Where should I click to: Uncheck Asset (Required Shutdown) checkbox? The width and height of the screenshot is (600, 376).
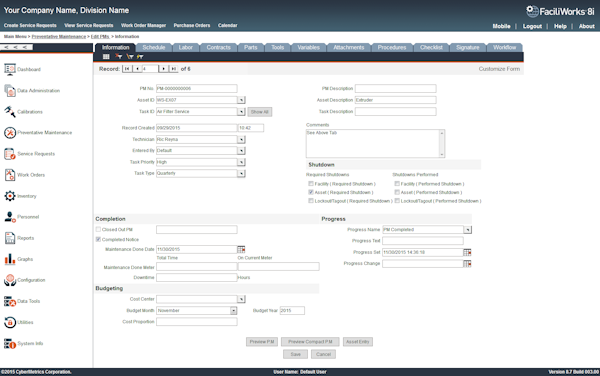pos(311,192)
